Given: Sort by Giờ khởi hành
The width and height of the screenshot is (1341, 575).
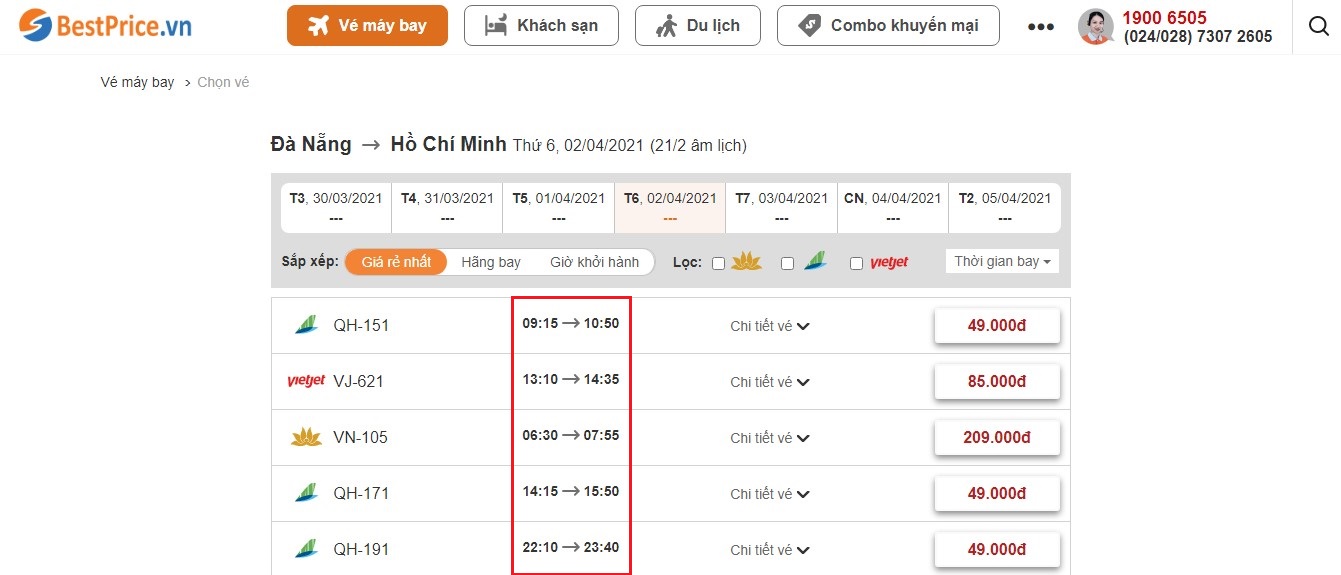Looking at the screenshot, I should point(594,262).
